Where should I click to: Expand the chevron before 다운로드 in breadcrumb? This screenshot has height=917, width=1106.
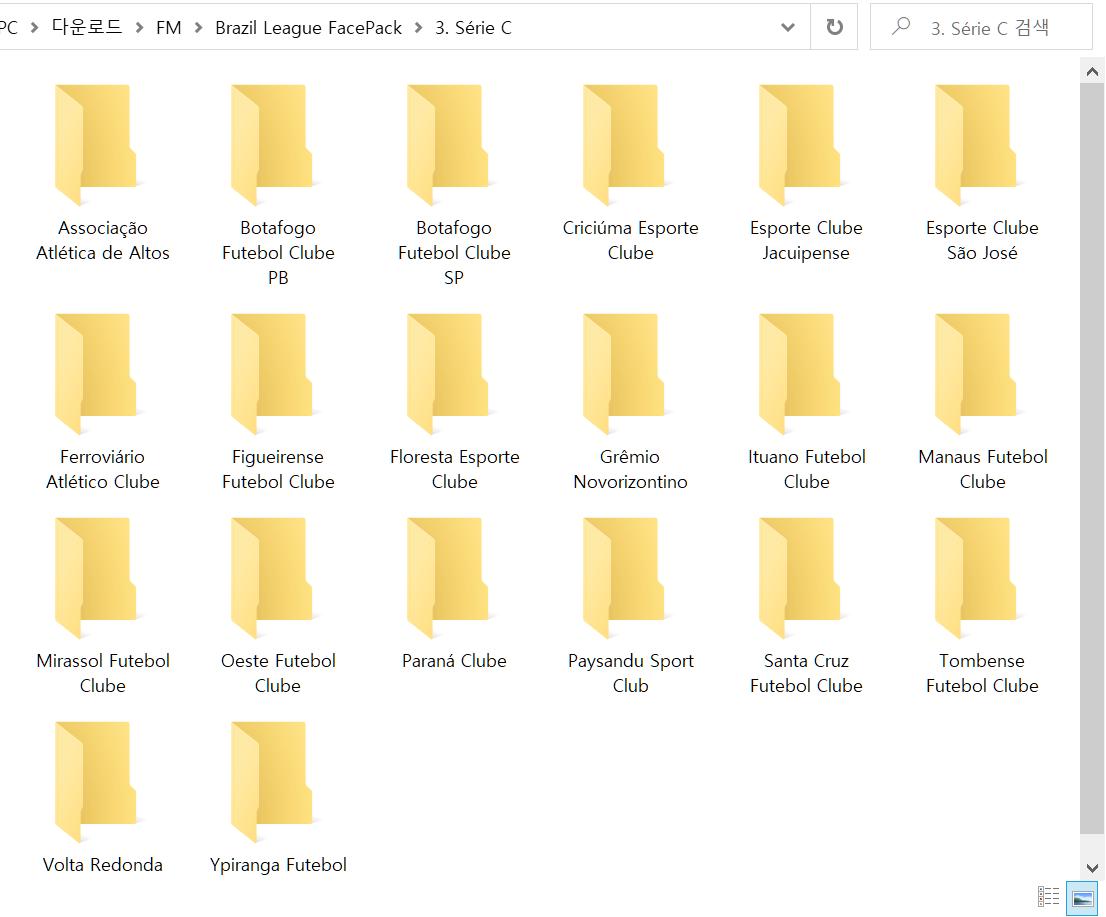[x=34, y=28]
